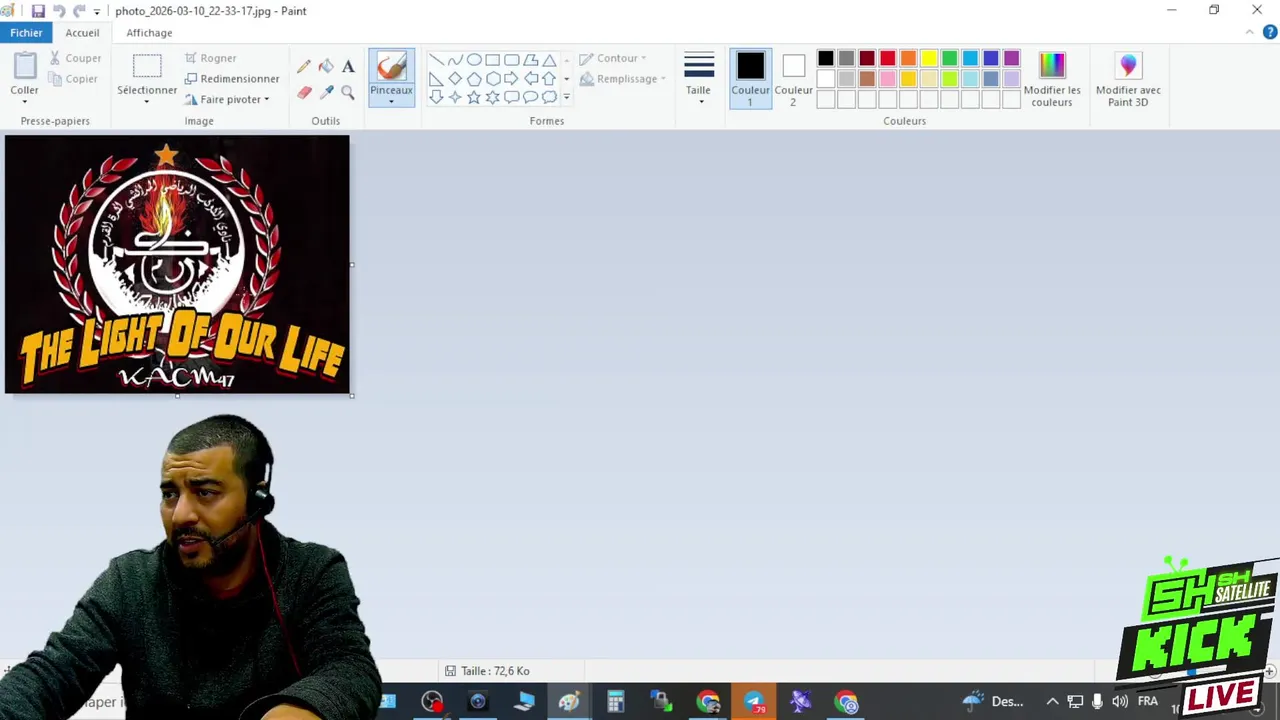Pick the green color from the palette
1280x720 pixels.
pos(949,59)
